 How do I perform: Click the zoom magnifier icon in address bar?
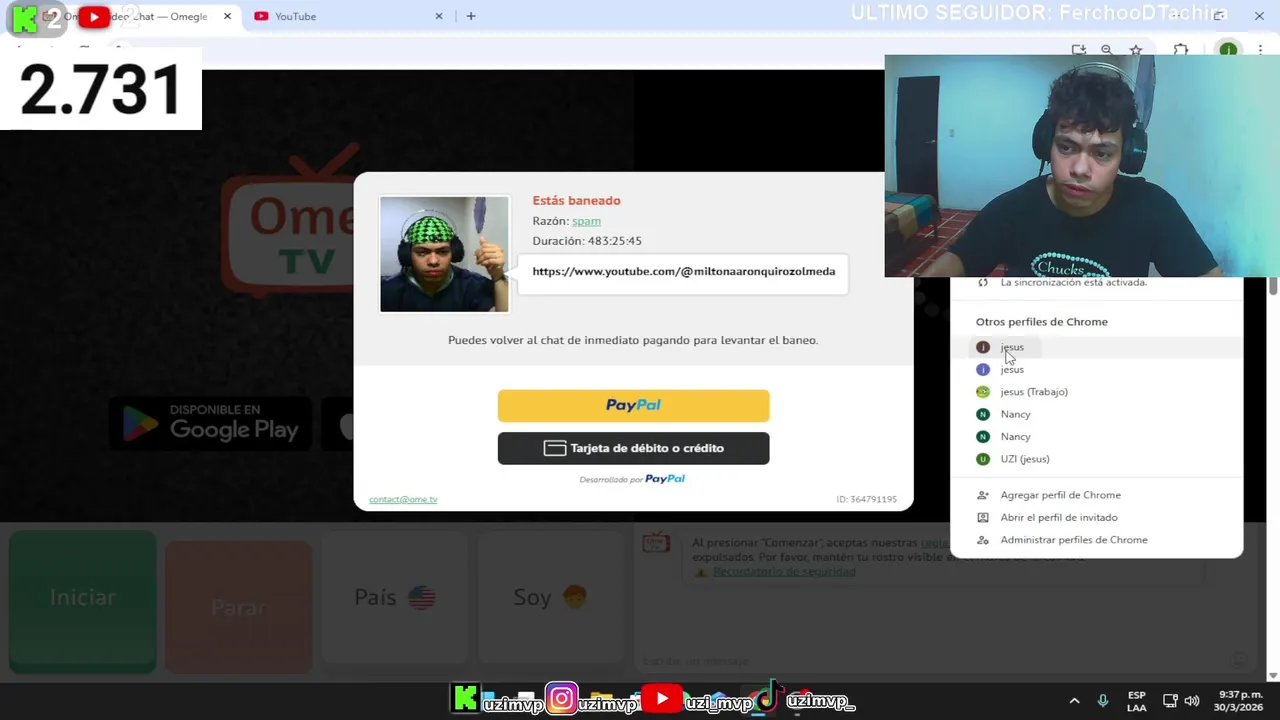[1107, 50]
